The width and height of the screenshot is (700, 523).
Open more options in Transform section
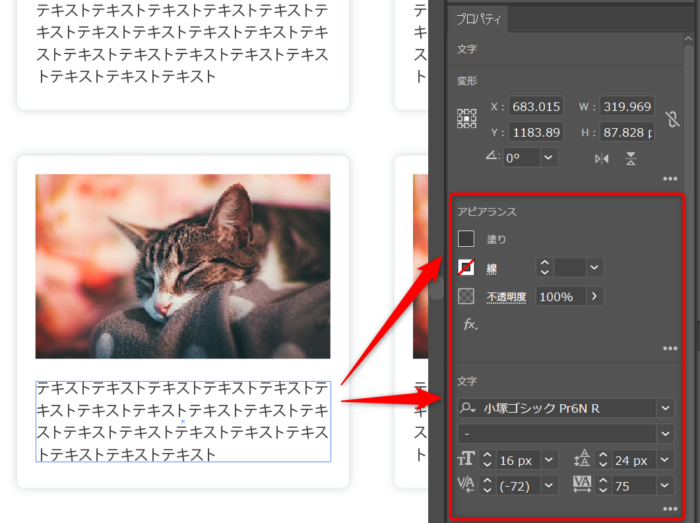(x=670, y=179)
